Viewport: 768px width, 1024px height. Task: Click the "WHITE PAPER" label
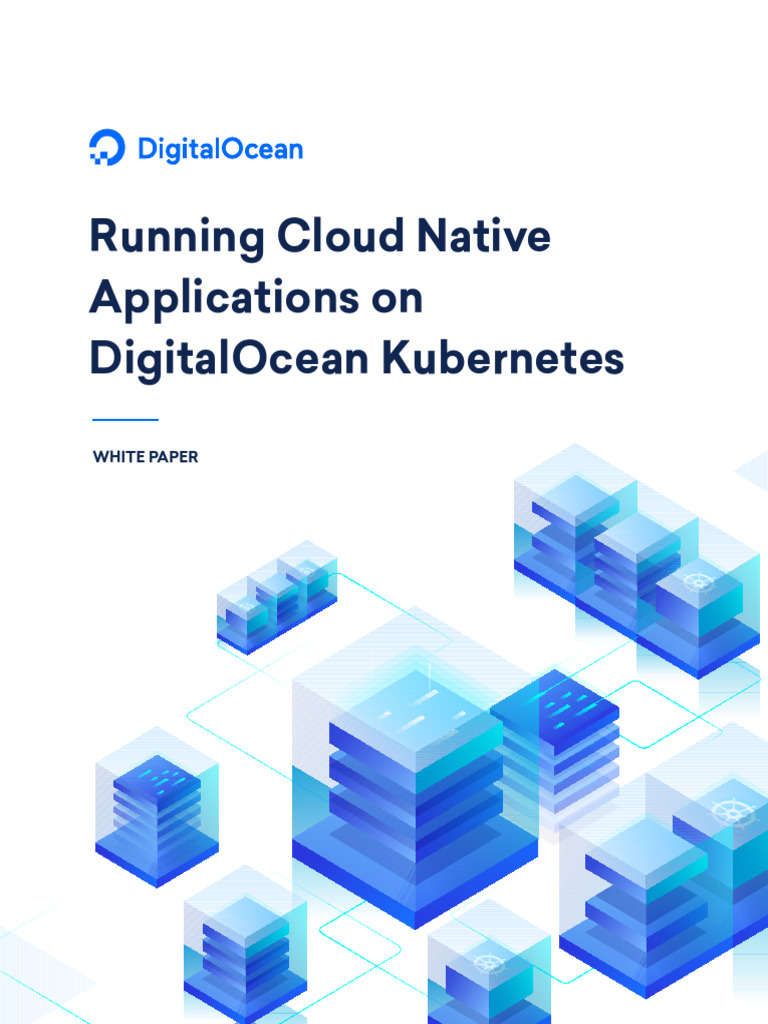[x=145, y=456]
